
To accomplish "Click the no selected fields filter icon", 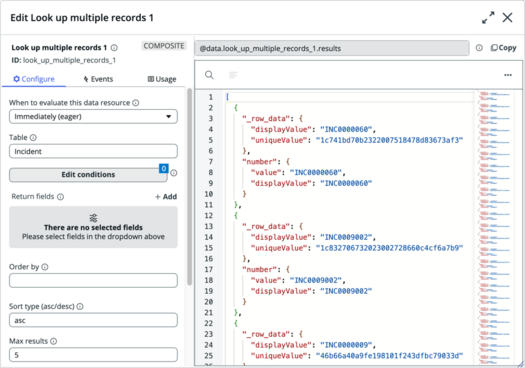I will pyautogui.click(x=93, y=218).
